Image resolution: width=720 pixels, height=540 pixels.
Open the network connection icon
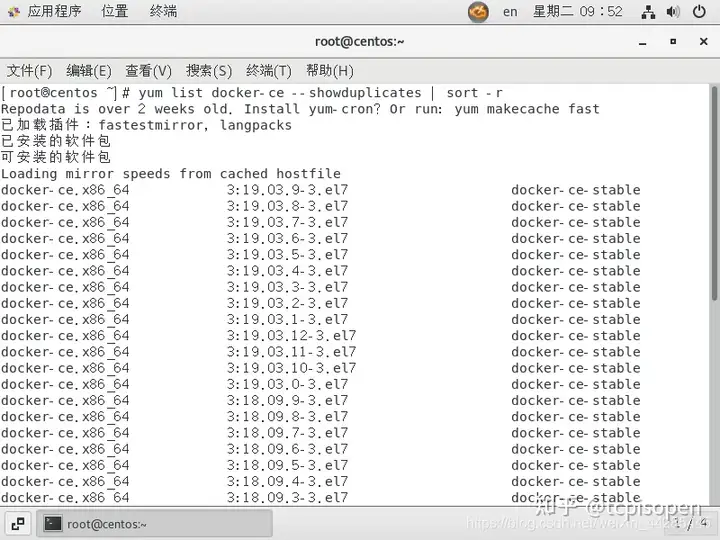(648, 12)
